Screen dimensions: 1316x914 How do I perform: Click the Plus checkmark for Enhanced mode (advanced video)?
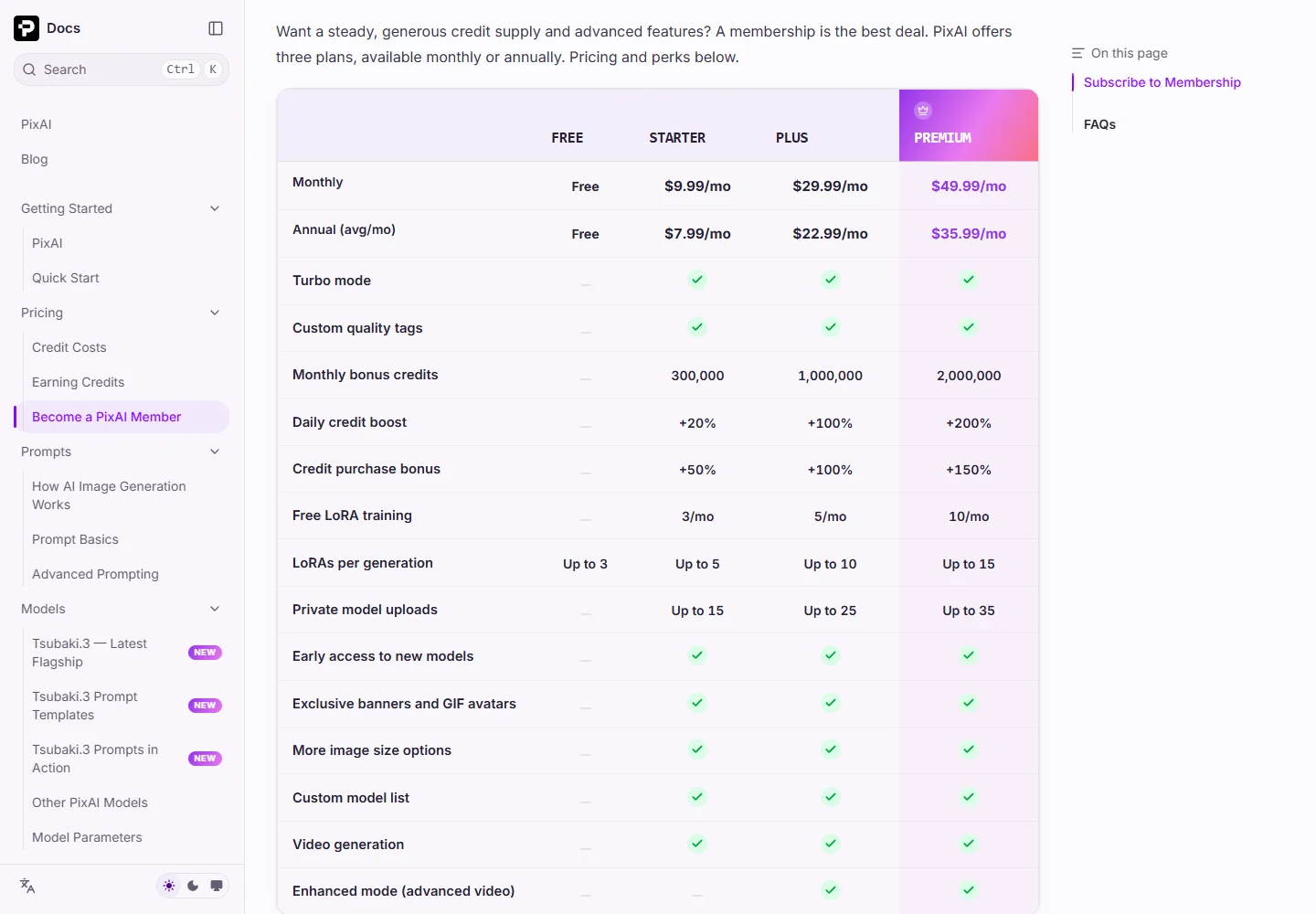pos(831,890)
